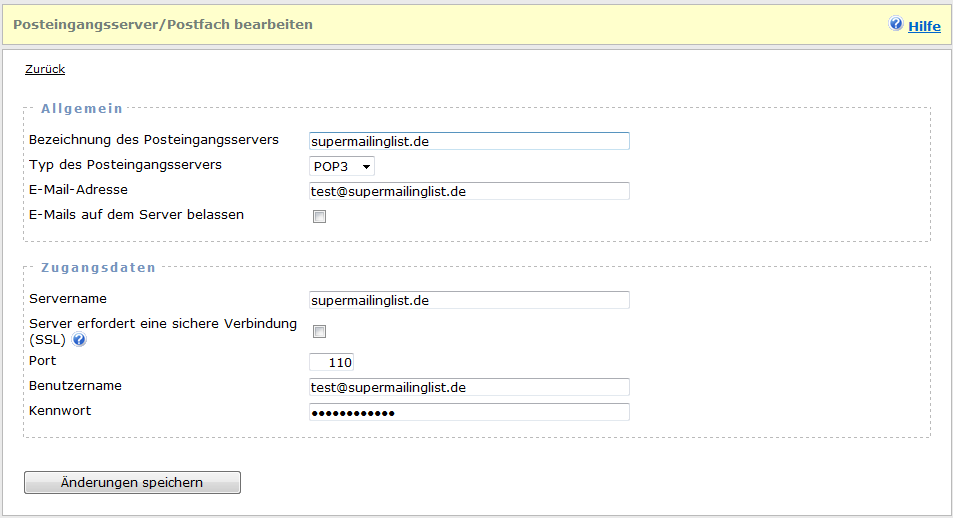Click the 'E-Mails auf dem Server belassen' label

pyautogui.click(x=137, y=214)
